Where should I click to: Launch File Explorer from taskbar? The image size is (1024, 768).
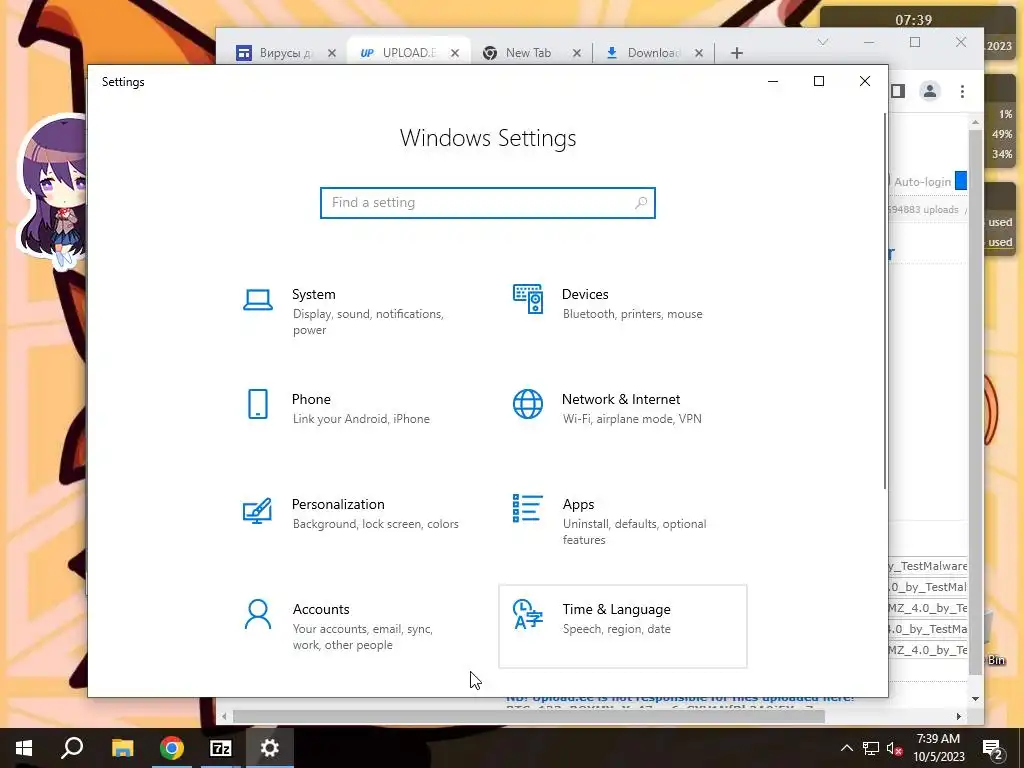122,748
